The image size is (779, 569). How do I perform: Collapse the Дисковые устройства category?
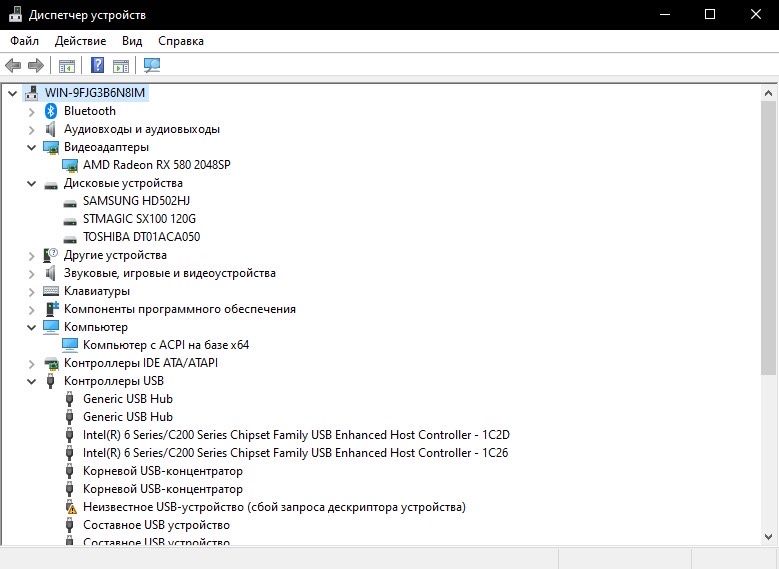click(x=32, y=183)
